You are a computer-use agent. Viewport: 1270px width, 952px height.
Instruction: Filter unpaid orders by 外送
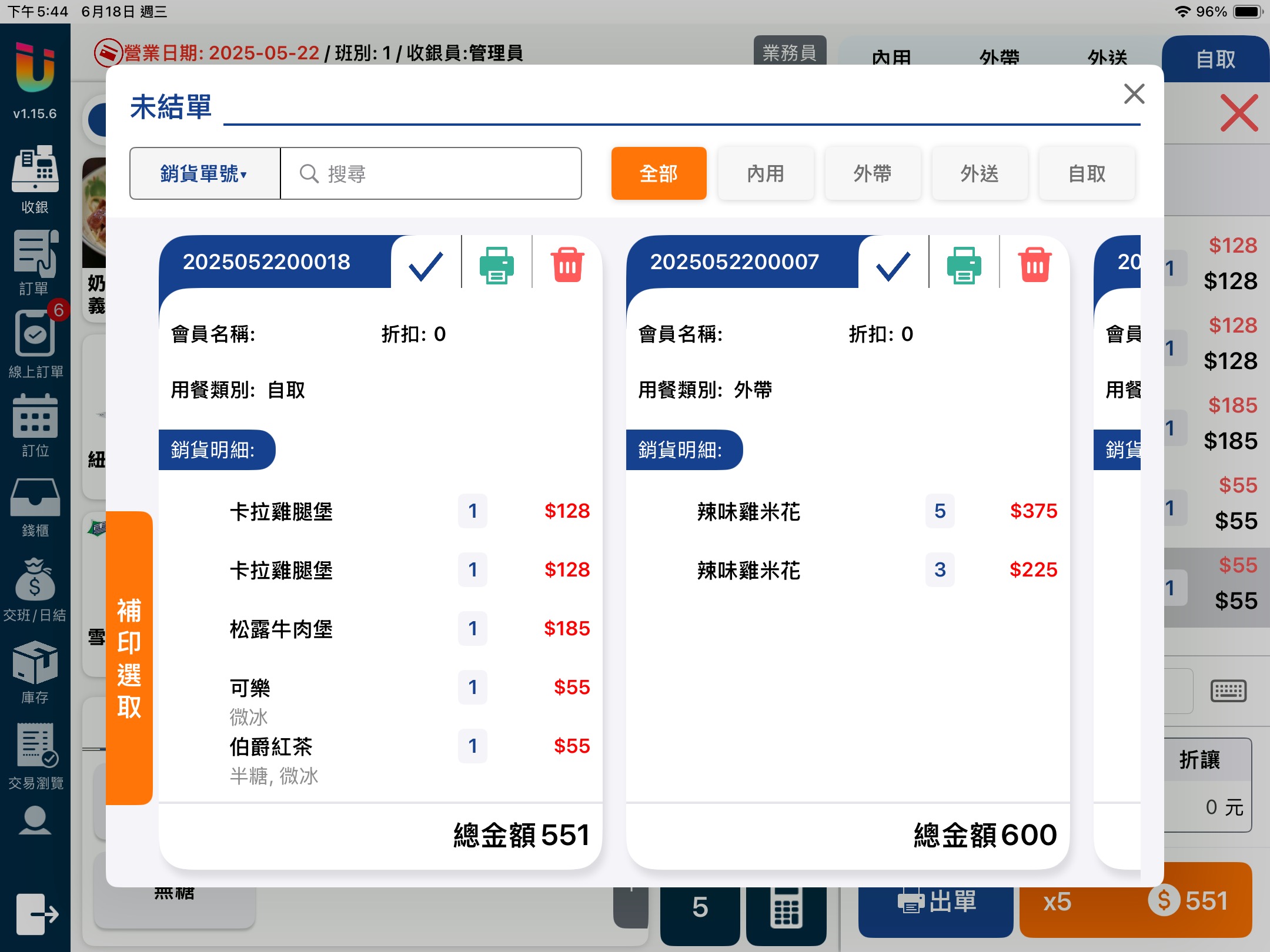coord(980,173)
